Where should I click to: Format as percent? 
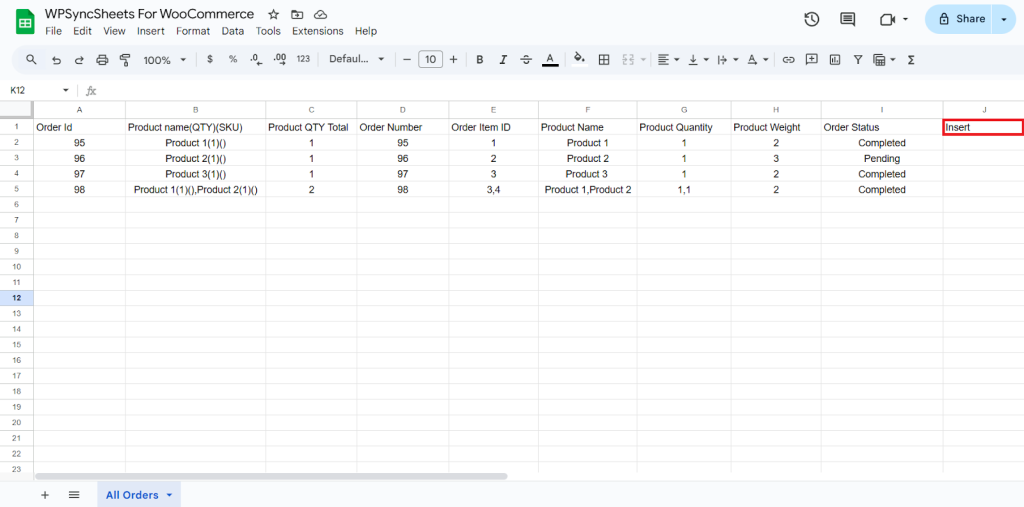click(233, 59)
